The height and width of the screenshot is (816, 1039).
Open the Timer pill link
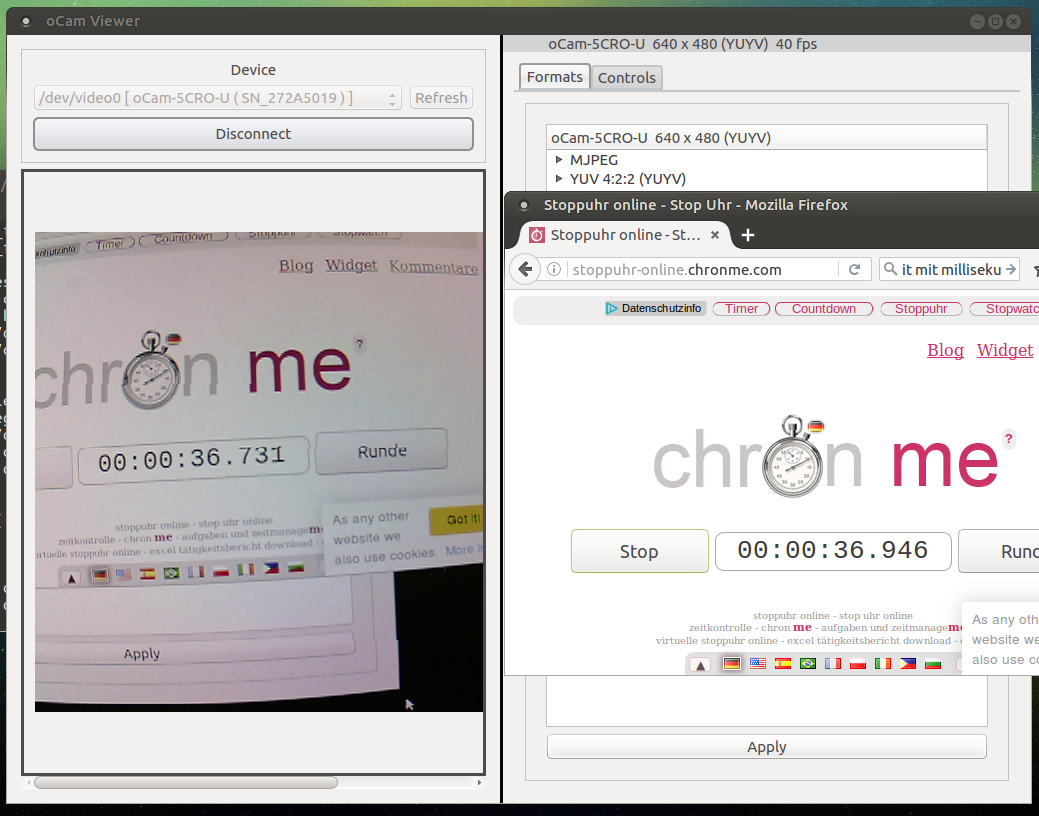(741, 309)
